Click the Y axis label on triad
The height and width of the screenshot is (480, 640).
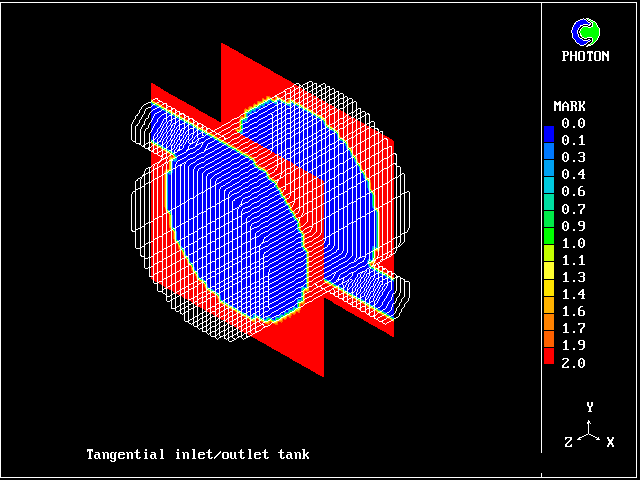pos(590,407)
